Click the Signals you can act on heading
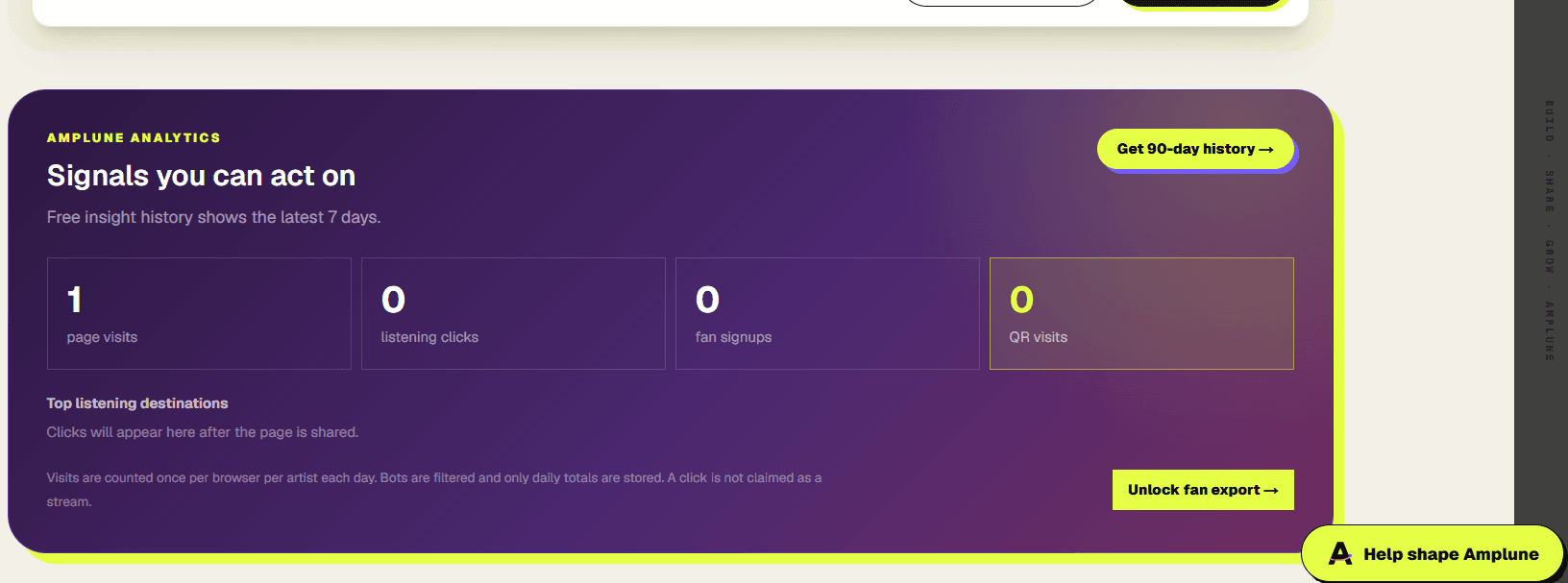Image resolution: width=1568 pixels, height=583 pixels. coord(201,176)
